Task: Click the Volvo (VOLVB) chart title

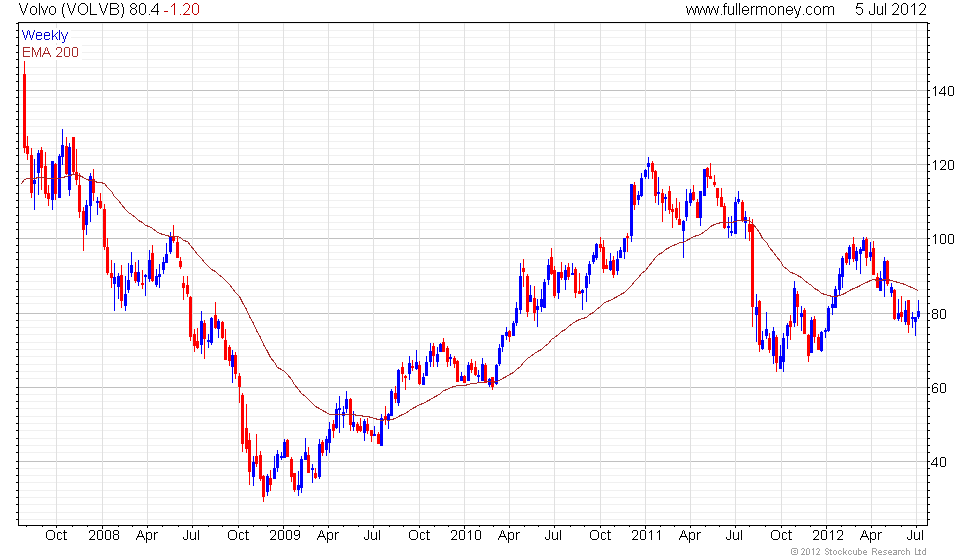Action: 72,9
